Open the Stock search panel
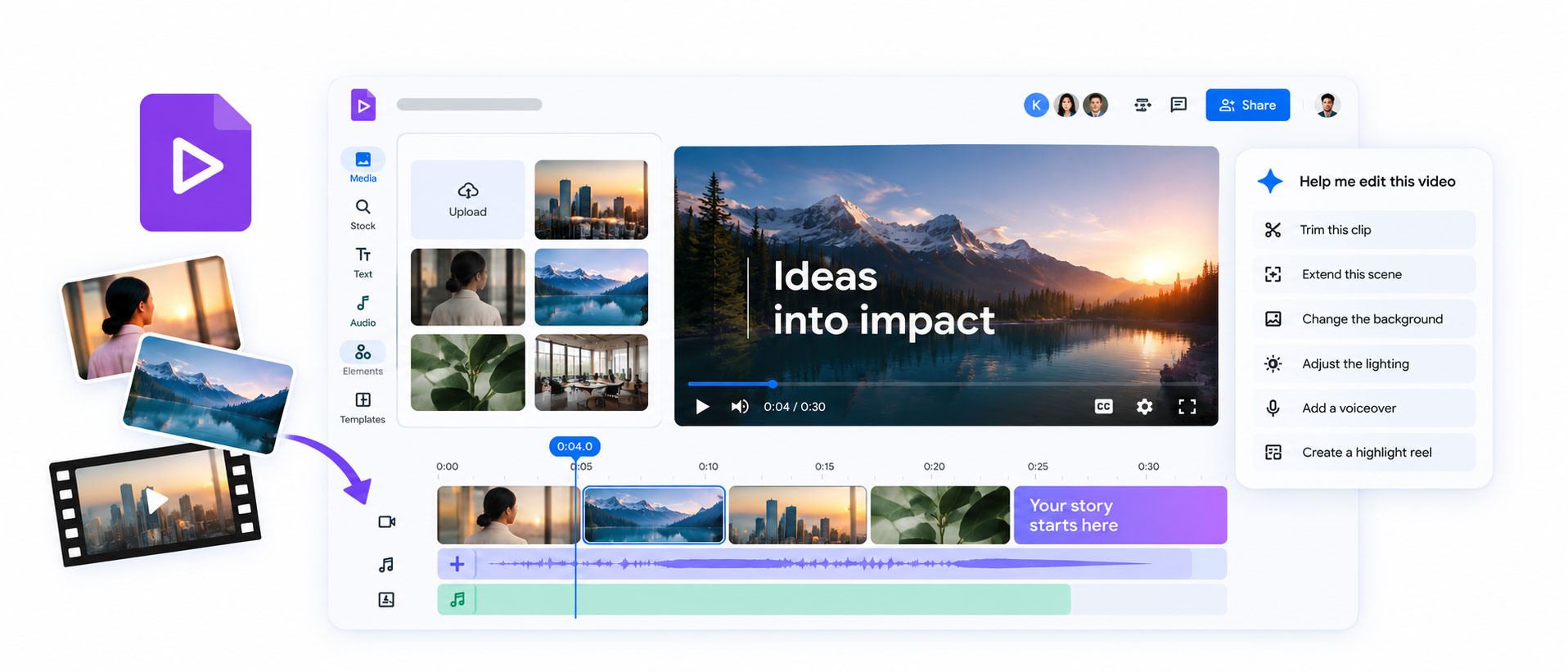The width and height of the screenshot is (1568, 672). (x=363, y=214)
